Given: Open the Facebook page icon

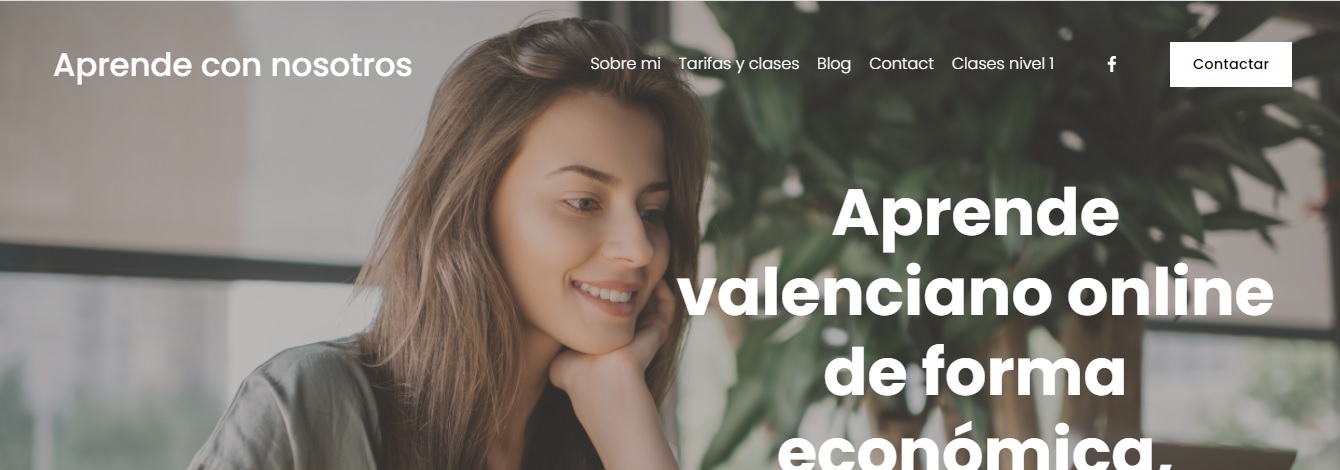Looking at the screenshot, I should 1111,64.
